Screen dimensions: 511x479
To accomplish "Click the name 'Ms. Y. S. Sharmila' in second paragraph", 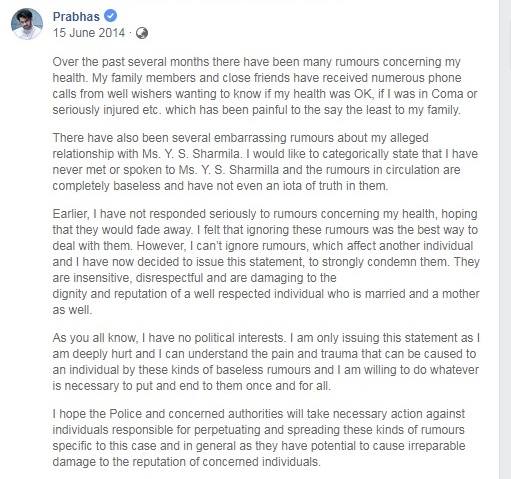I will tap(191, 154).
